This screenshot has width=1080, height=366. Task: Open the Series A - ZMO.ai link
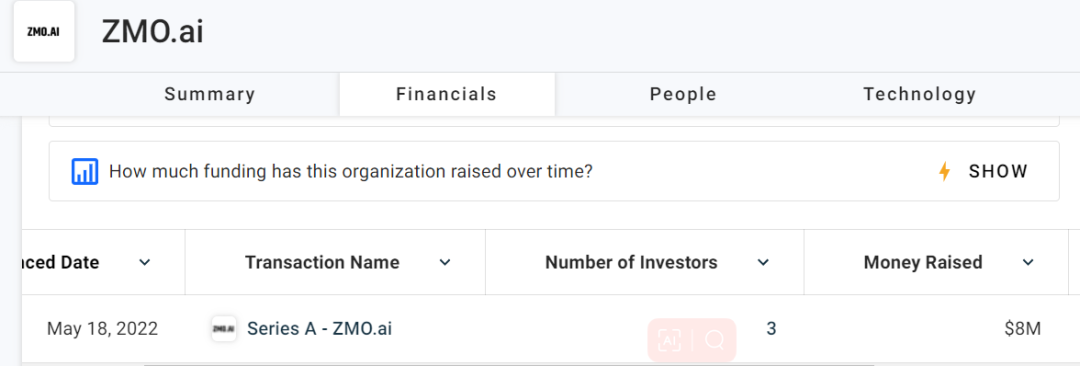pos(320,329)
